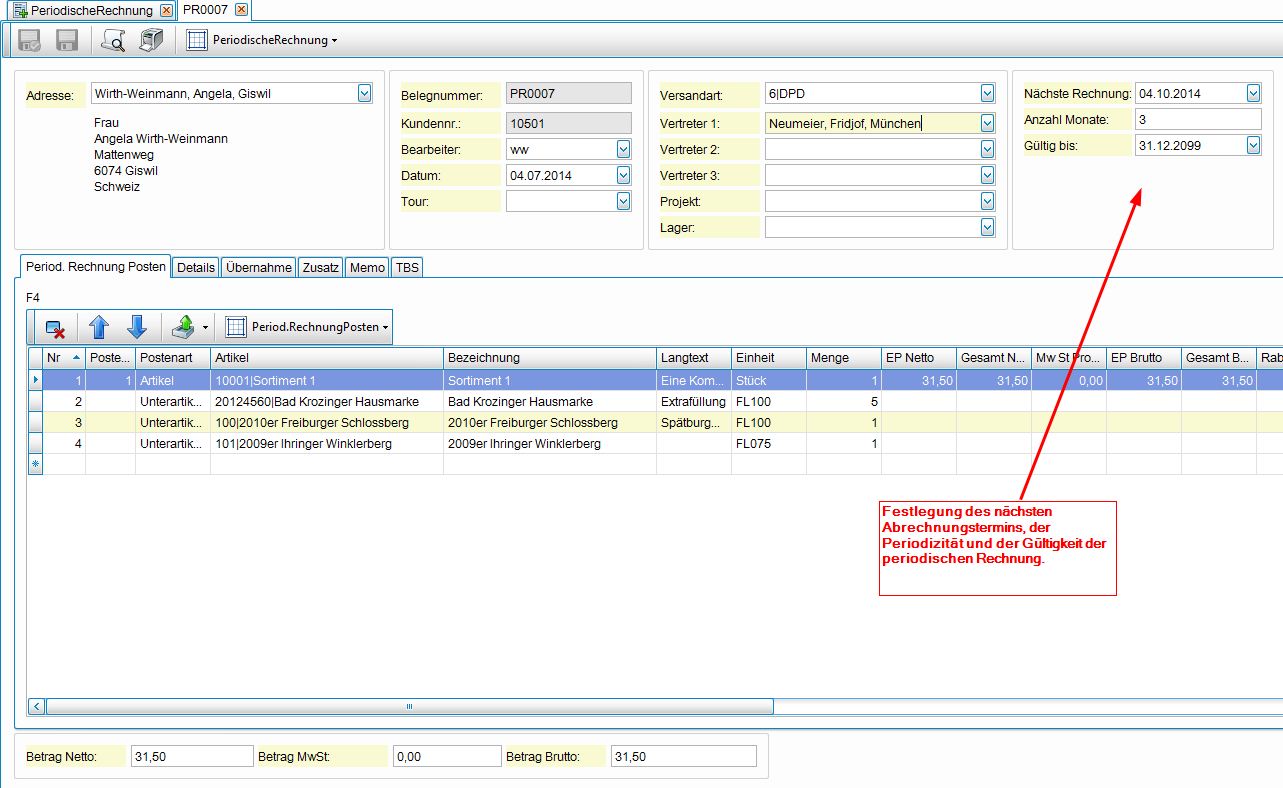Switch to the Details tab
Viewport: 1283px width, 788px height.
196,267
